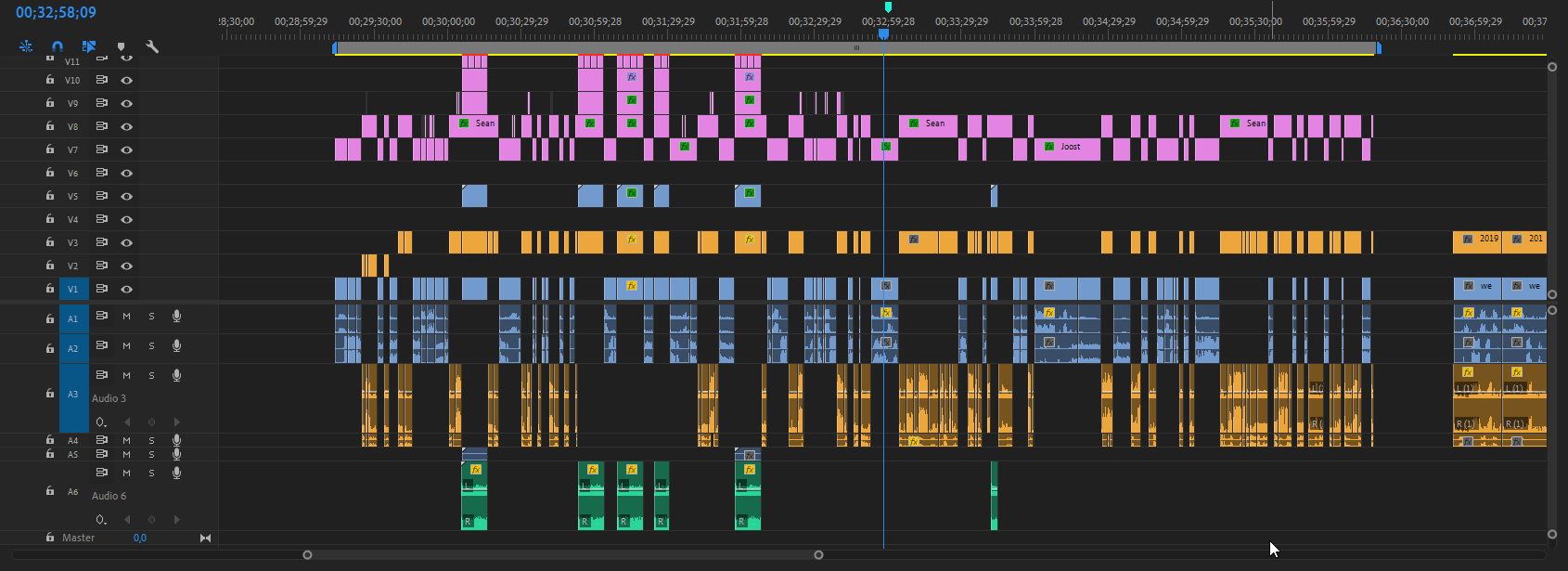Screen dimensions: 1568x571
Task: Enable voice-over record on track A1
Action: [176, 317]
